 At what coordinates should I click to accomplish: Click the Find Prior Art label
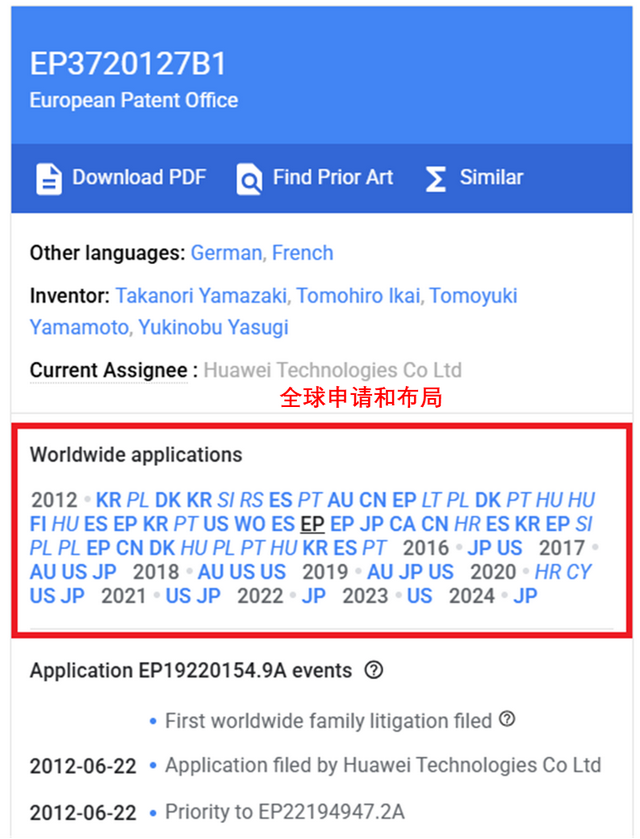coord(333,177)
